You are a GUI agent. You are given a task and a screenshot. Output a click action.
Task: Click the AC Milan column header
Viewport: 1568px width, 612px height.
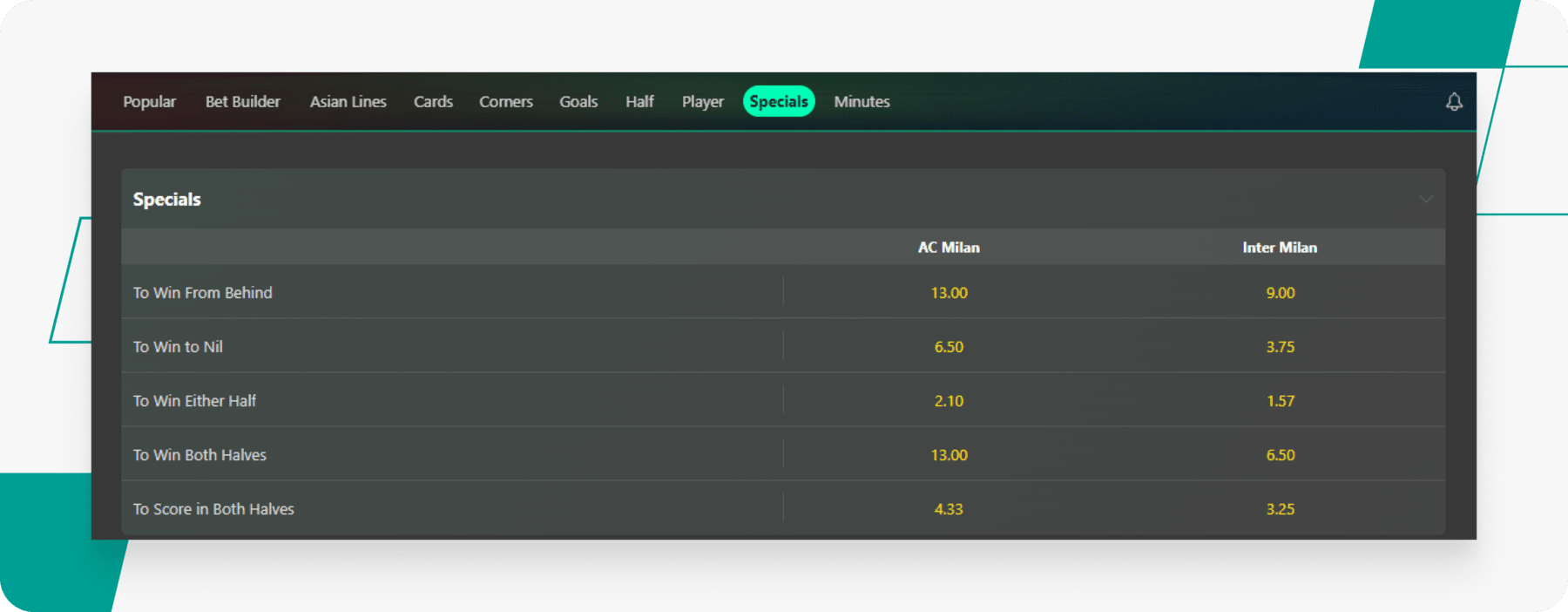[x=949, y=248]
